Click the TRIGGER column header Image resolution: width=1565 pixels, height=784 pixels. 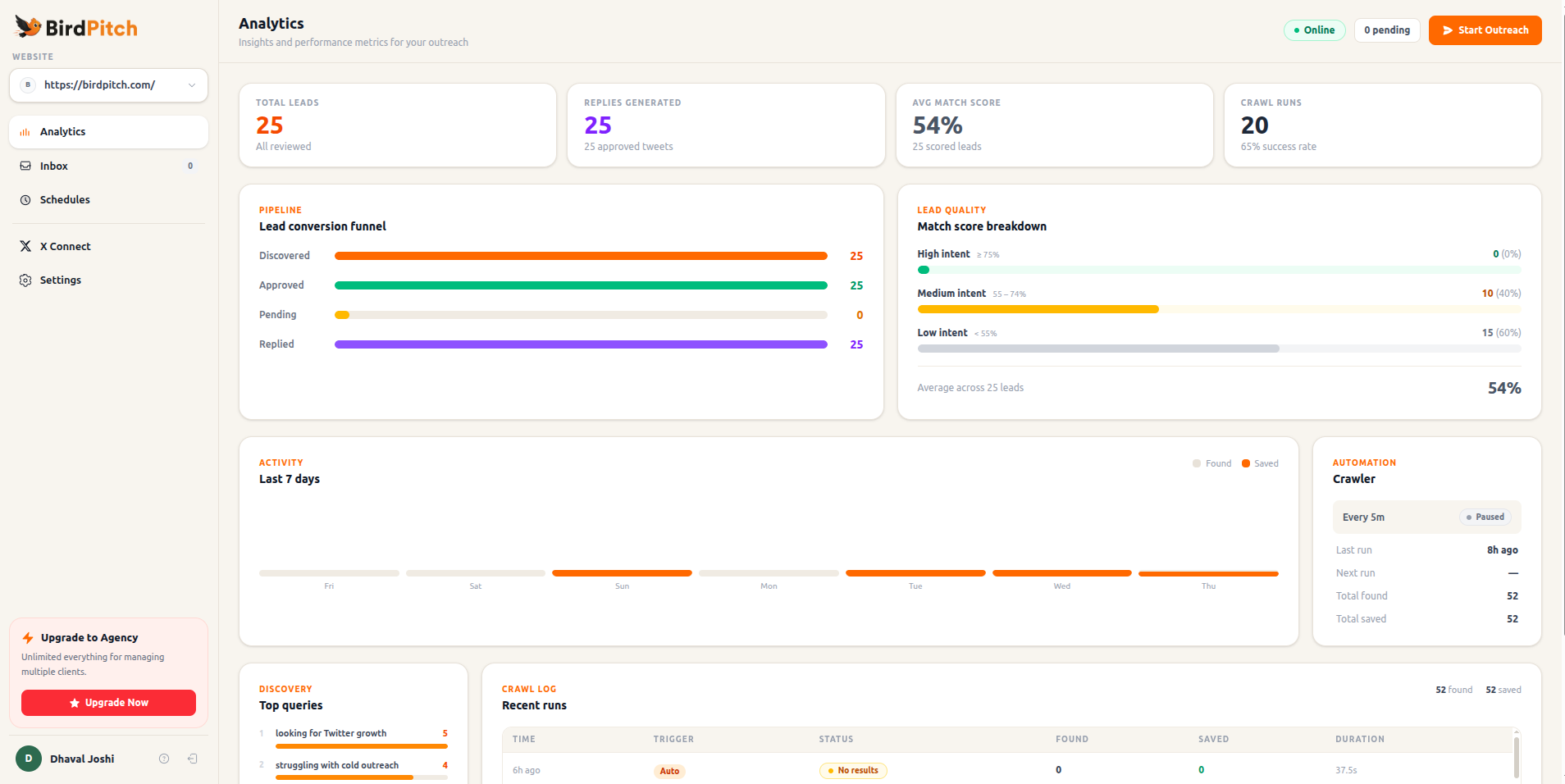[673, 739]
